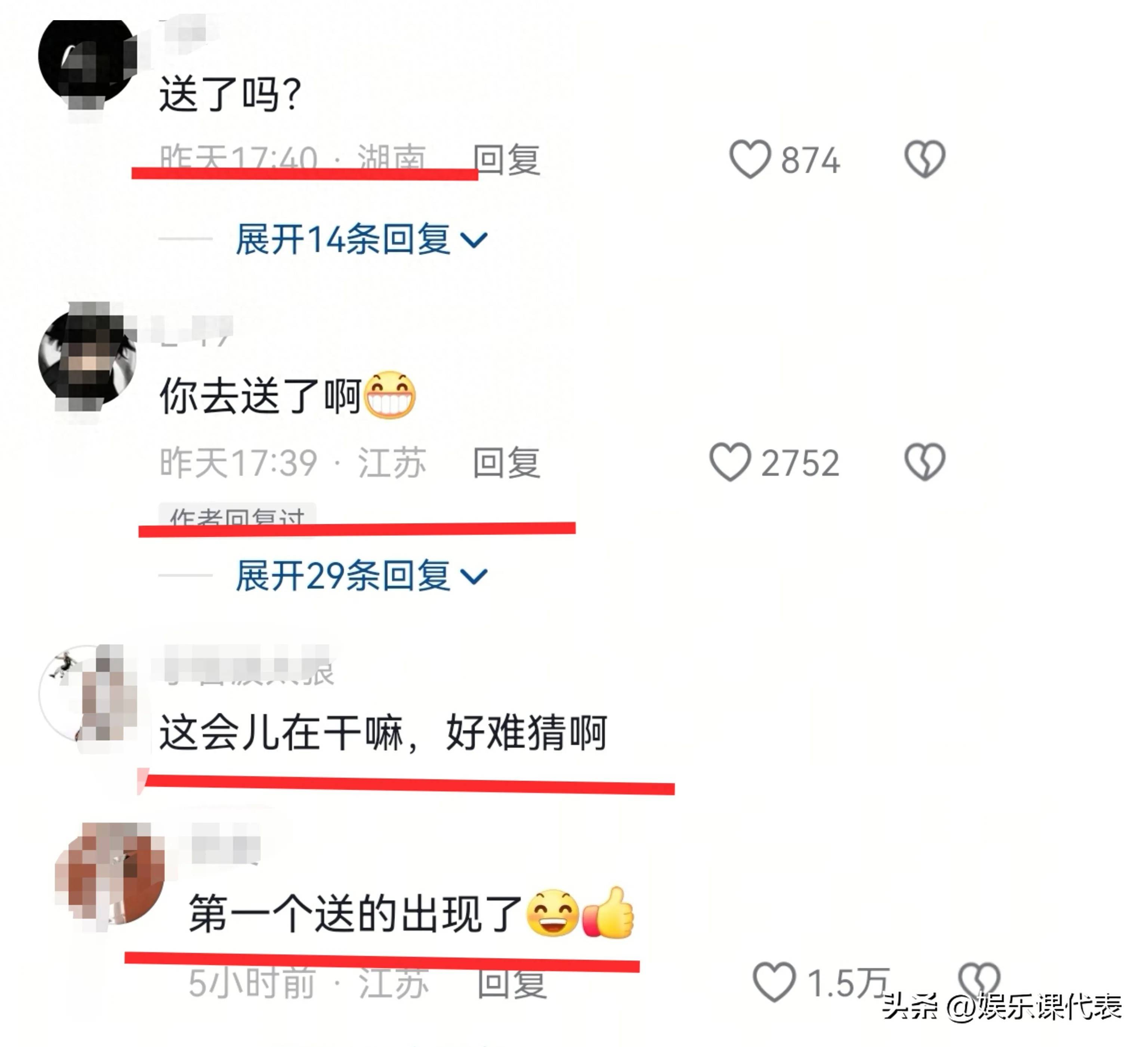Select the comment text '这会儿在干嘛，好难猜啊'
Screen dimensions: 1148x1047
[x=383, y=733]
